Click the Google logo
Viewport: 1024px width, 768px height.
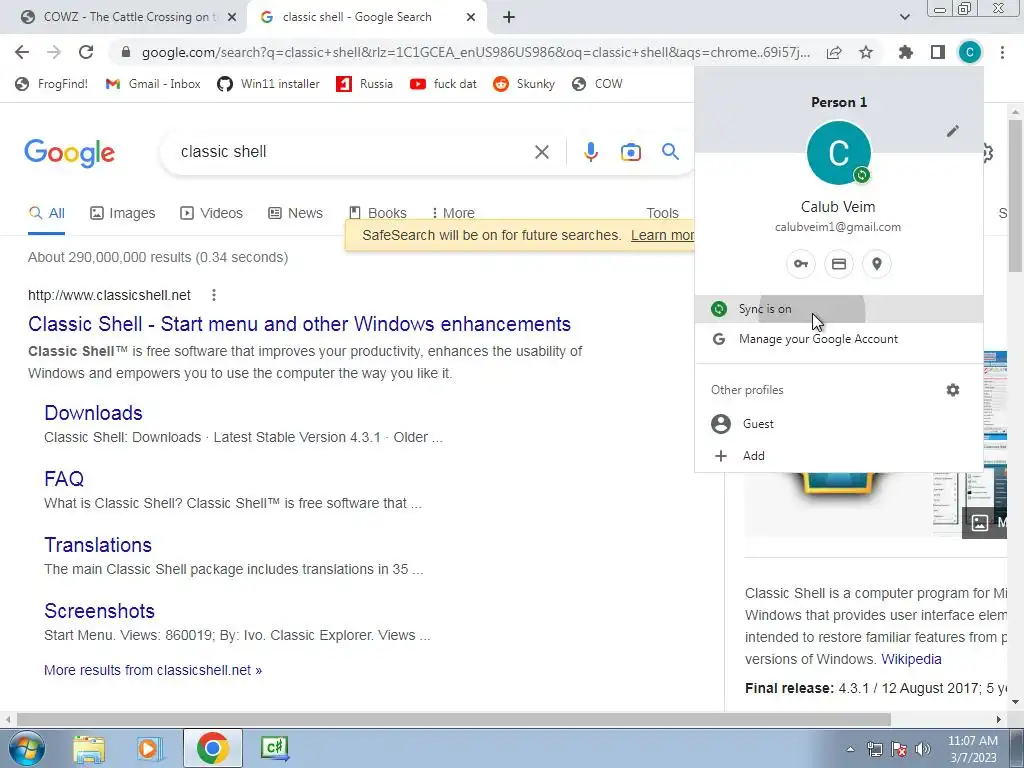(x=69, y=153)
